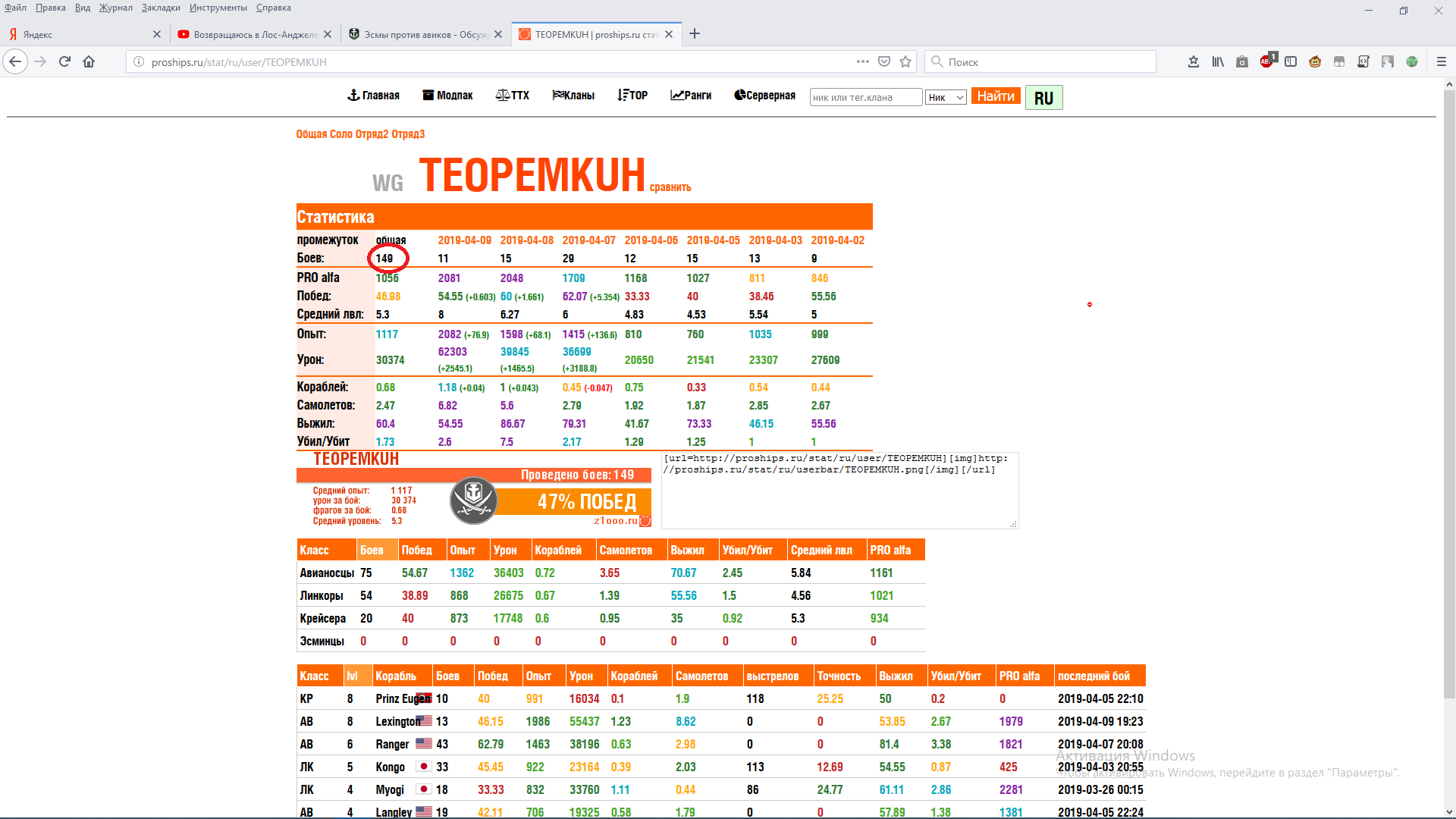Click the сравнить compare link
Image resolution: width=1456 pixels, height=819 pixels.
point(670,187)
